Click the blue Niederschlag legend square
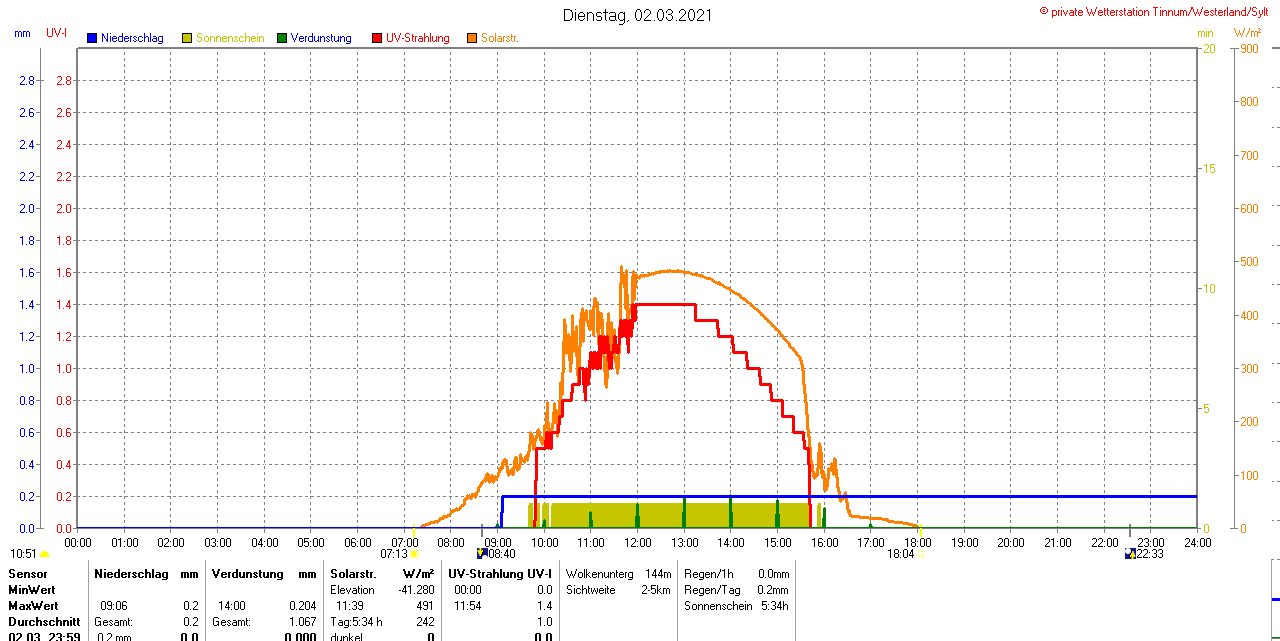 coord(92,38)
